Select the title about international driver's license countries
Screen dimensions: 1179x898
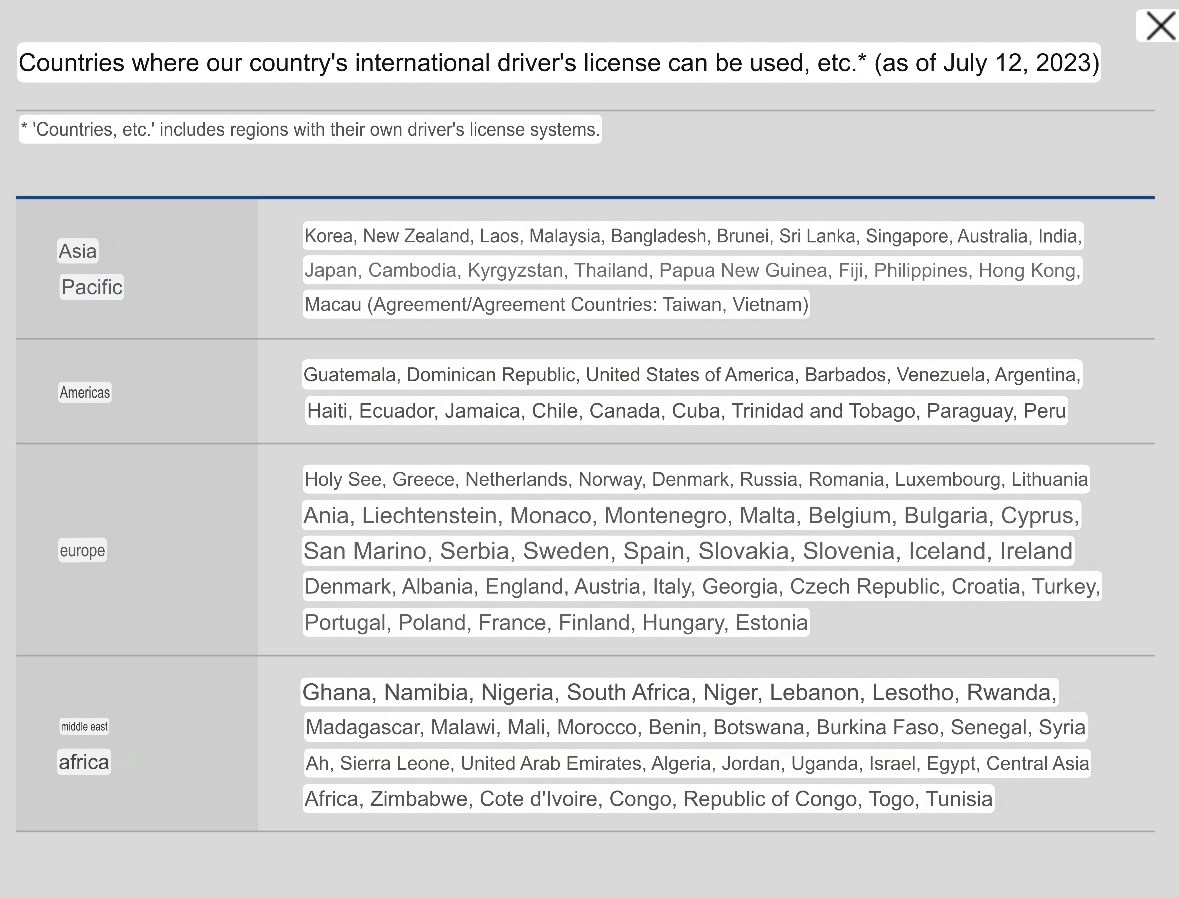point(559,62)
